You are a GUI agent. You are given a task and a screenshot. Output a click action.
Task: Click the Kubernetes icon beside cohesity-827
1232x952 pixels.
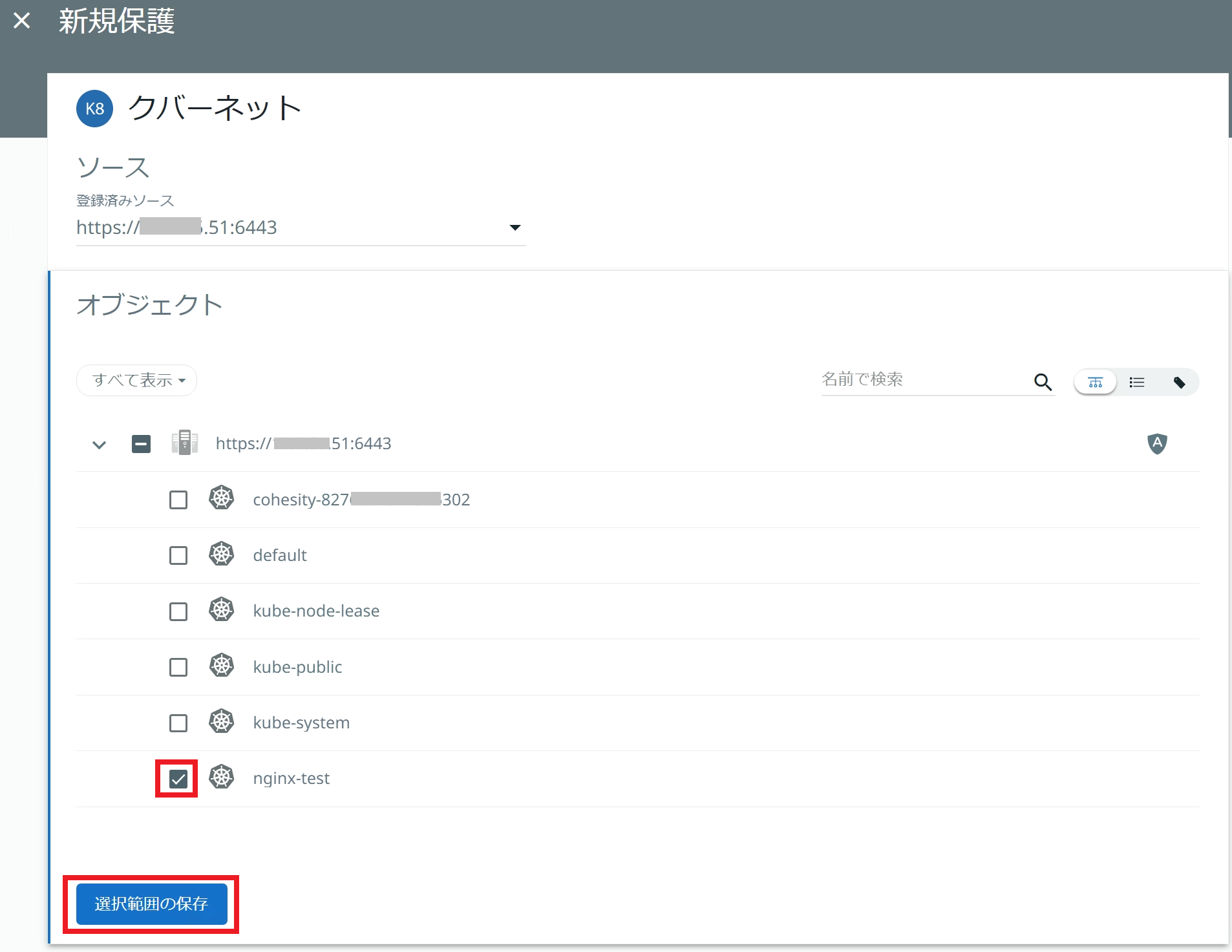click(222, 498)
